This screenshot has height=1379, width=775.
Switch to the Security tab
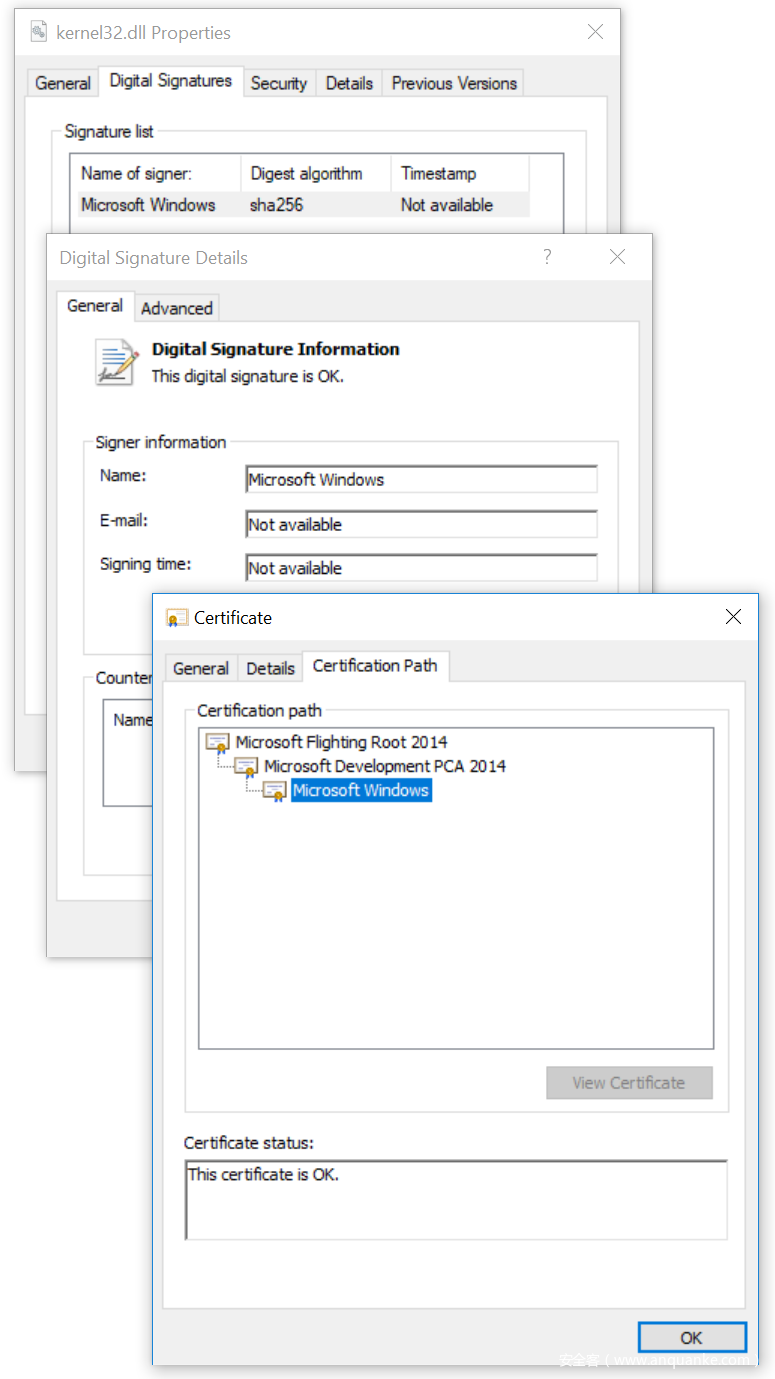click(x=278, y=83)
